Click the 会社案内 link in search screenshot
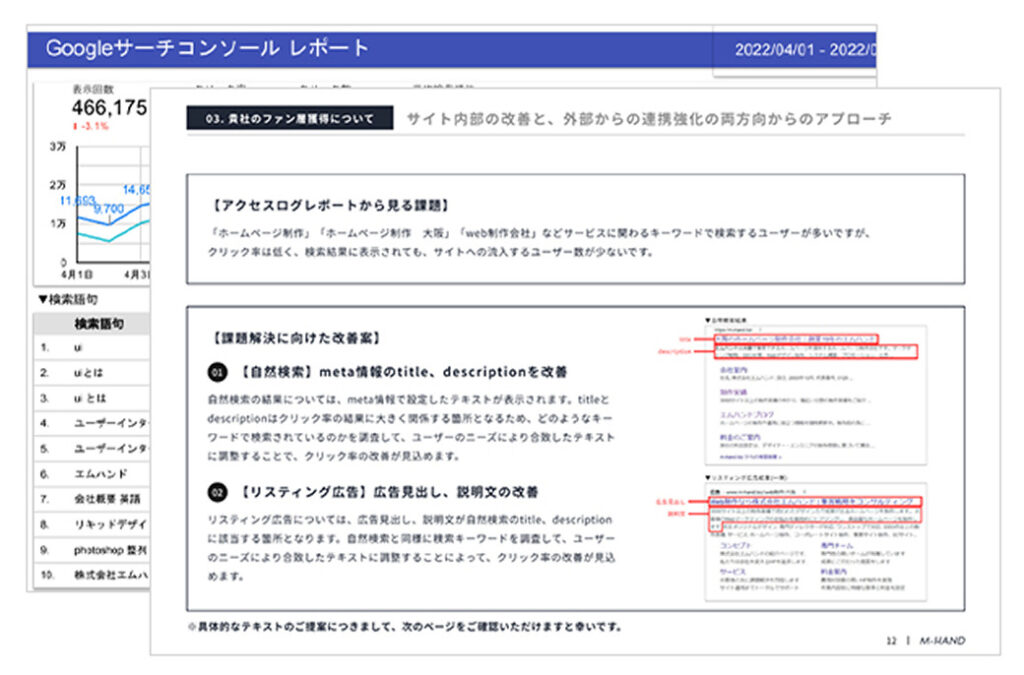 [x=733, y=370]
